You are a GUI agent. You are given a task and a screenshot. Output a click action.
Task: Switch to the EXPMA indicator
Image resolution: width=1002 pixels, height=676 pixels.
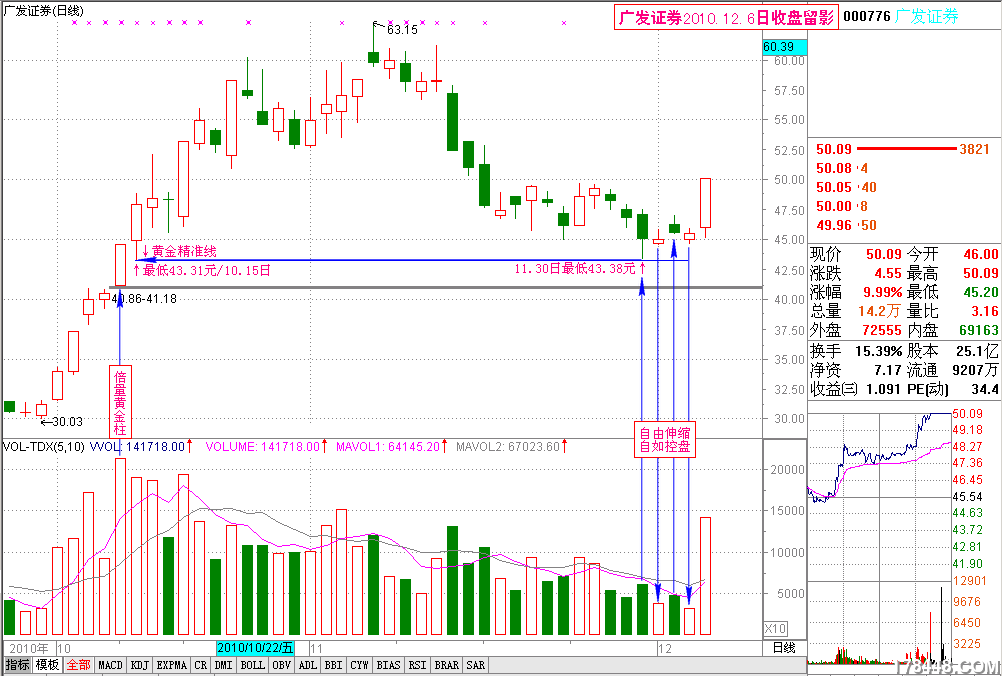171,665
